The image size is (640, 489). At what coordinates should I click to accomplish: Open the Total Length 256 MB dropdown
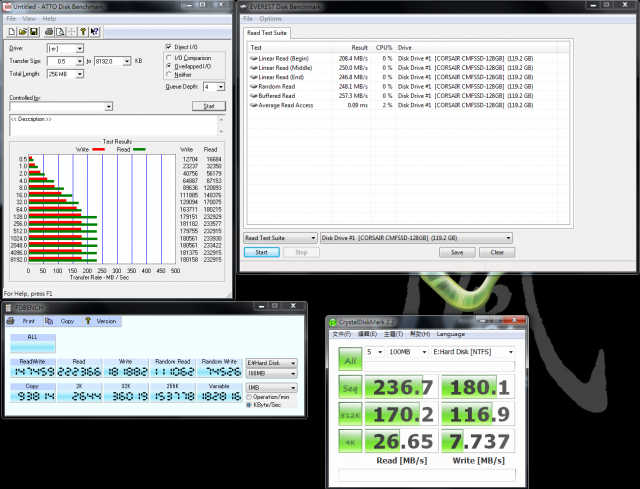point(80,74)
